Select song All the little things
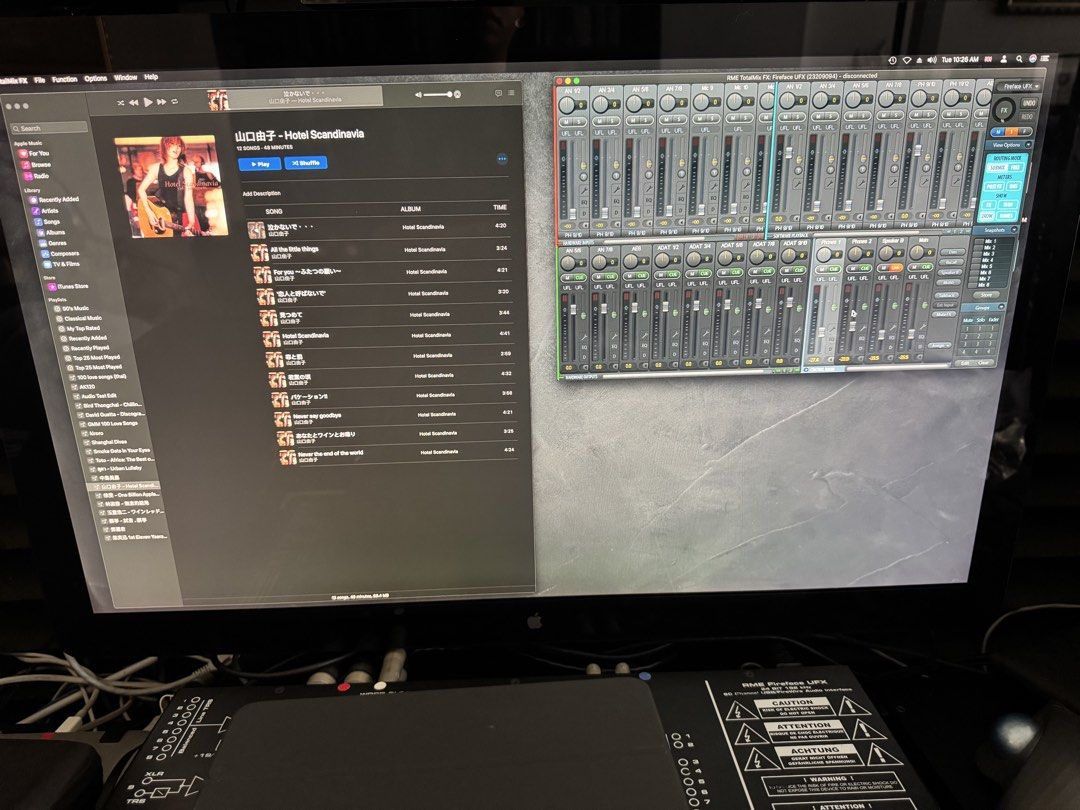1080x810 pixels. (x=380, y=251)
